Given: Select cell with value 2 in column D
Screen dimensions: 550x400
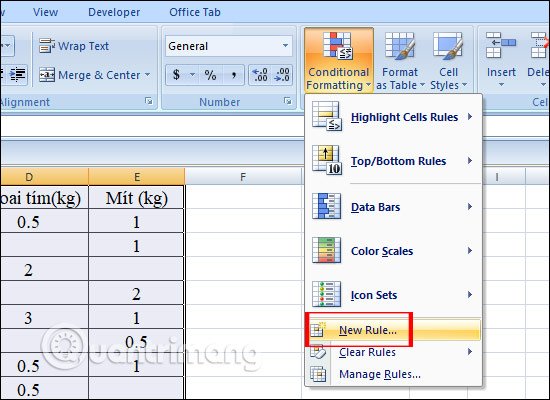Looking at the screenshot, I should pyautogui.click(x=45, y=269).
